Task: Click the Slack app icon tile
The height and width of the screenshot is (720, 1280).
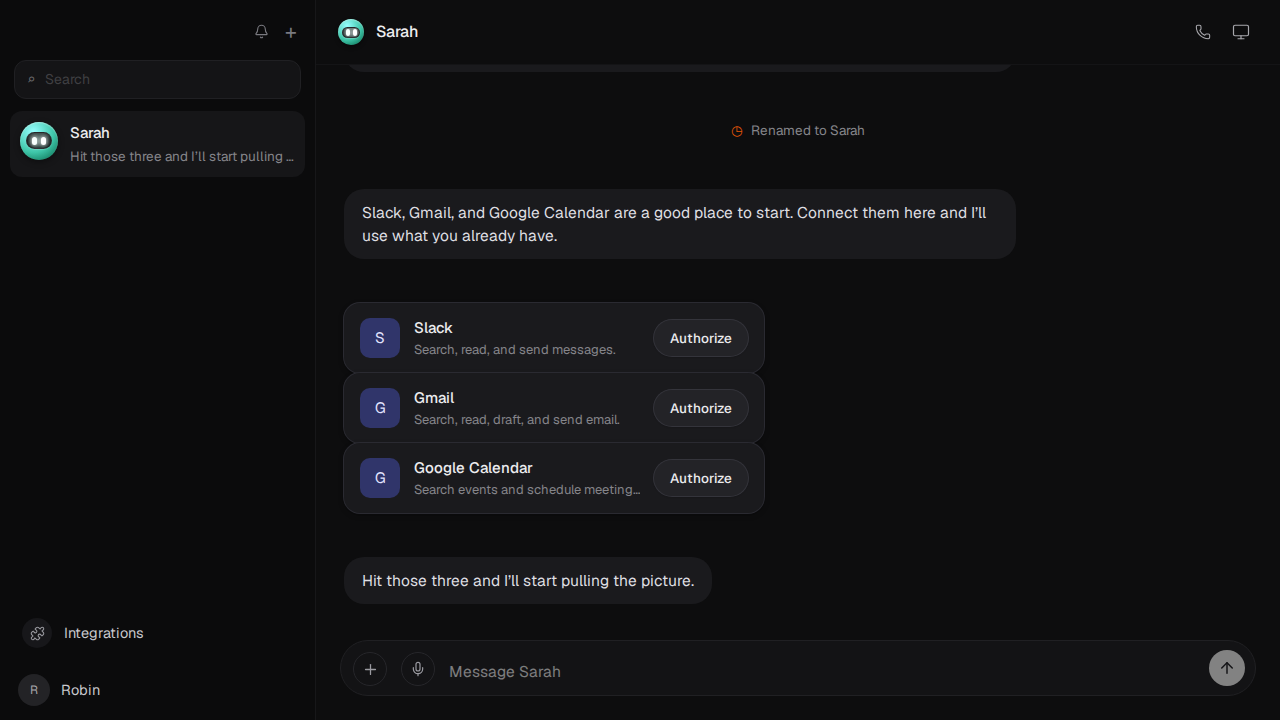Action: [380, 338]
